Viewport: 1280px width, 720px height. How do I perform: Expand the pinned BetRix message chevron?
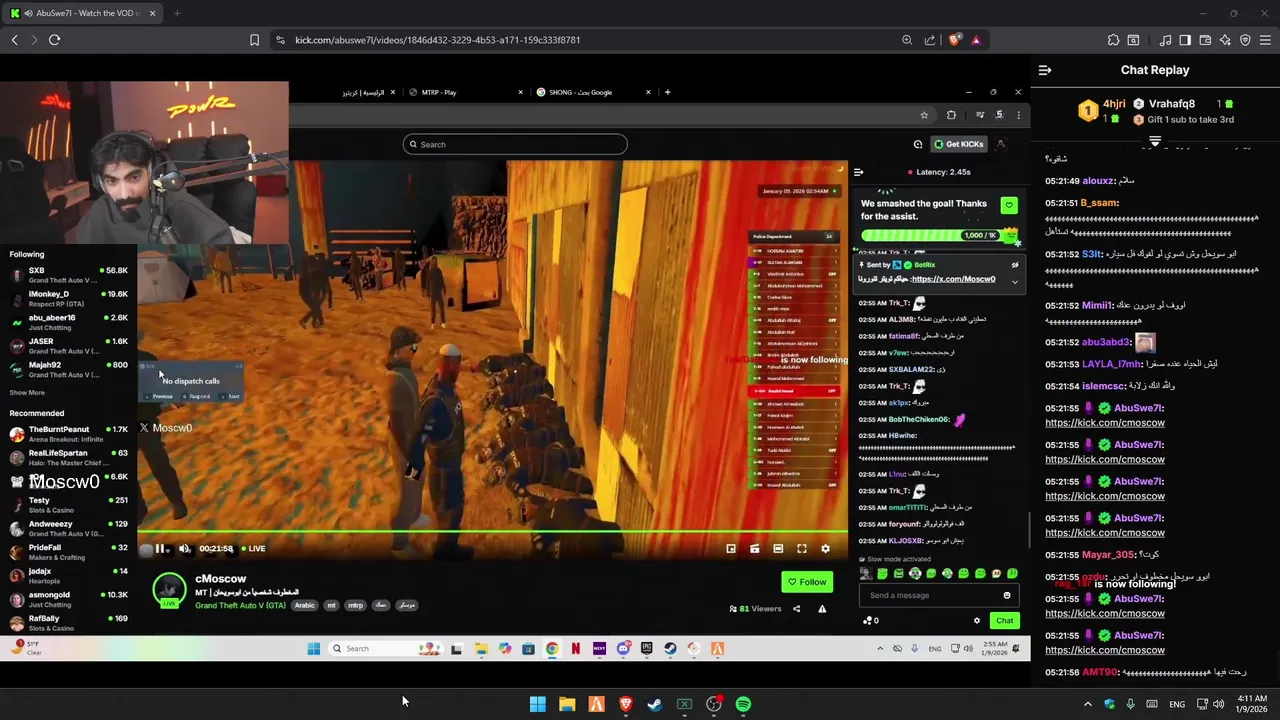1014,281
